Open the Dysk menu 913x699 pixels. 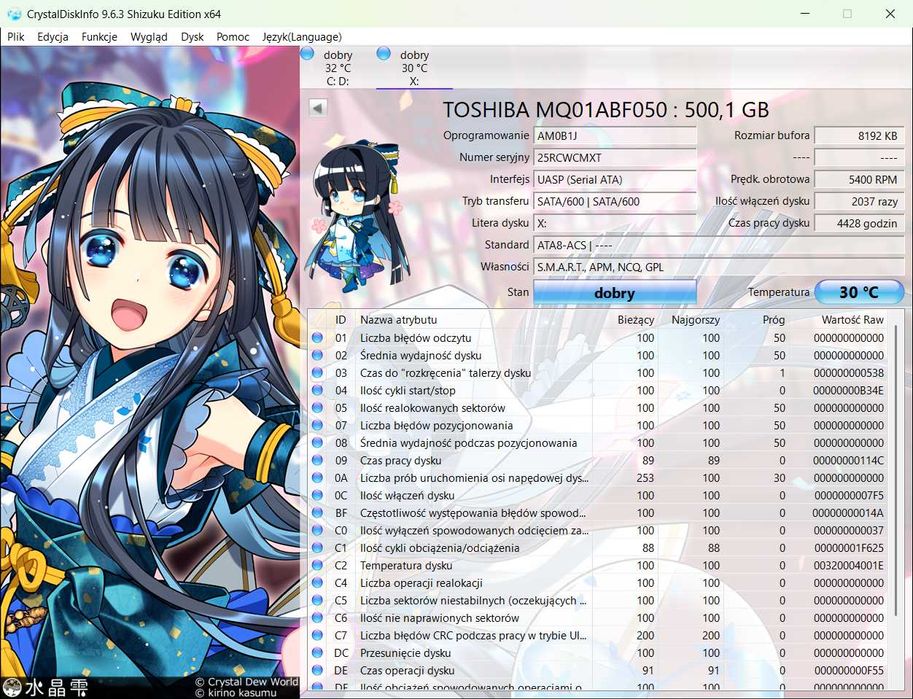point(192,37)
